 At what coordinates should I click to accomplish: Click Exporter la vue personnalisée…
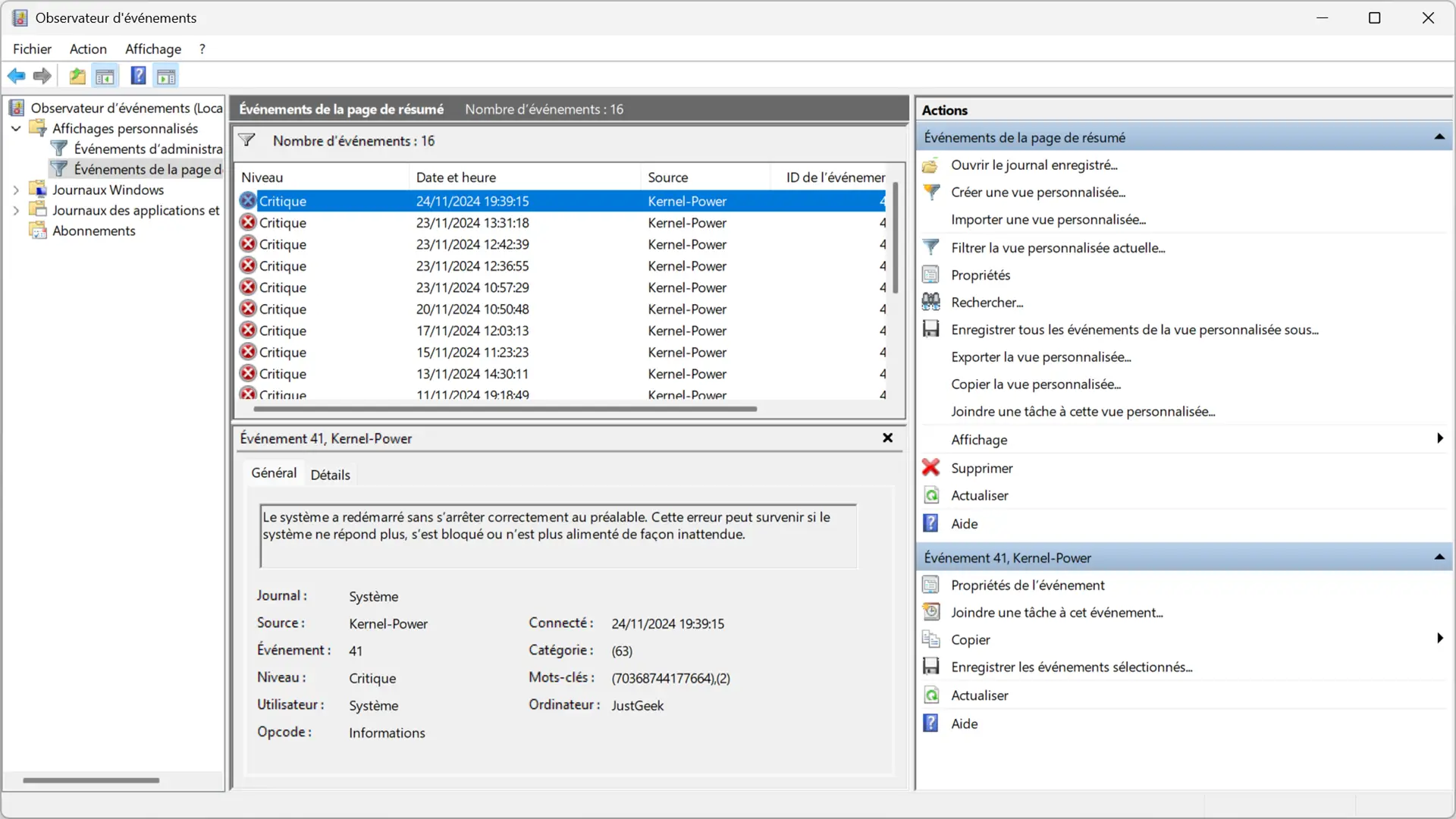(1041, 357)
